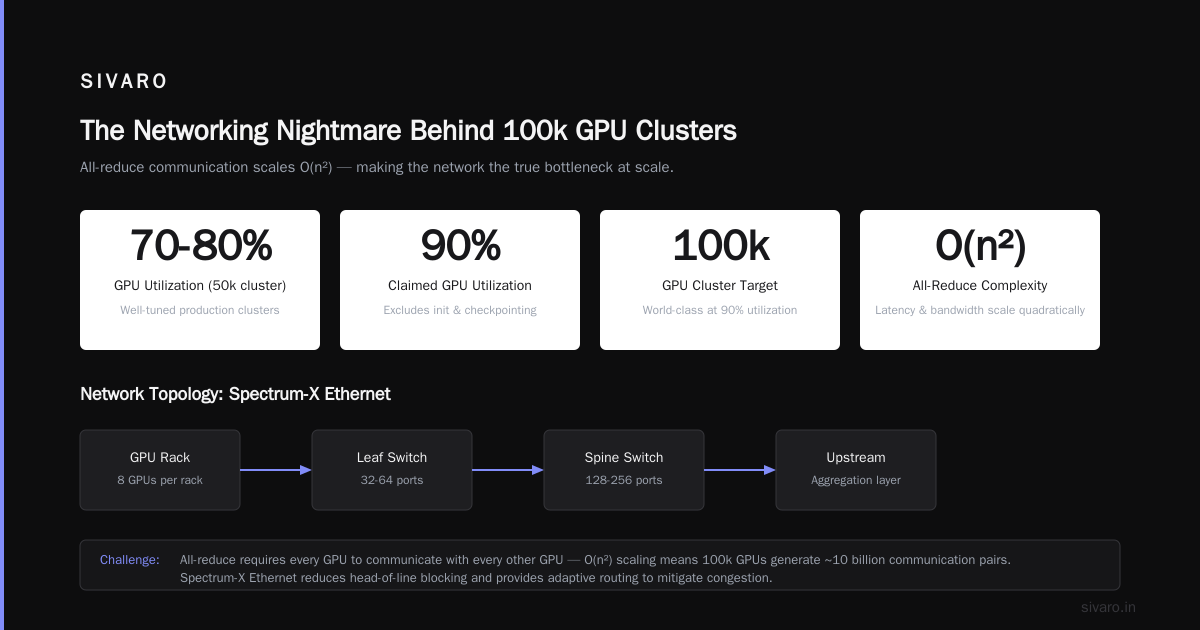Click arrow between GPU Rack and Leaf Switch
The height and width of the screenshot is (630, 1200).
[276, 470]
